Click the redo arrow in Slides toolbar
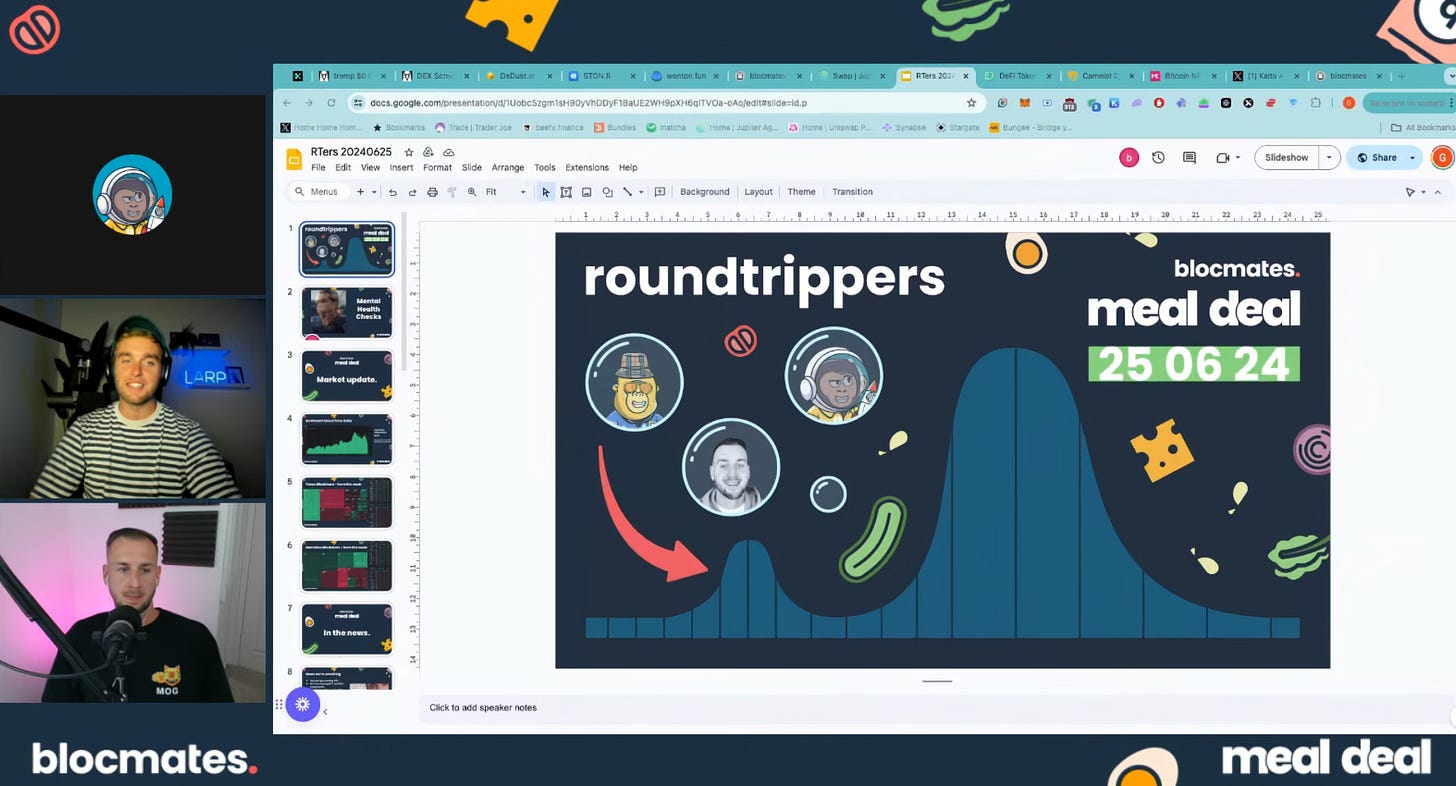 point(412,192)
